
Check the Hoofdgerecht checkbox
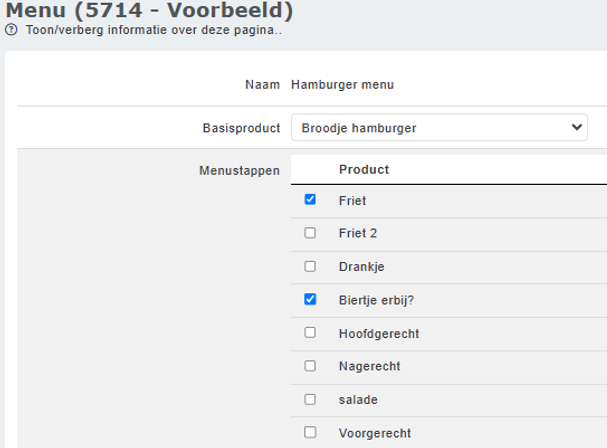coord(310,332)
